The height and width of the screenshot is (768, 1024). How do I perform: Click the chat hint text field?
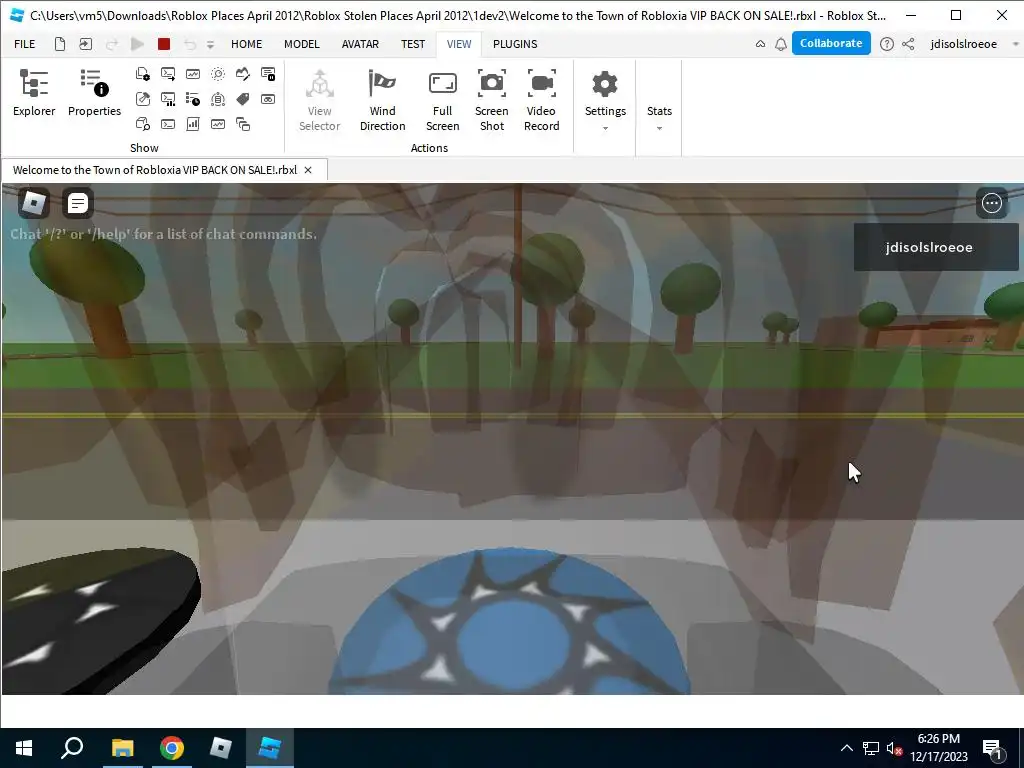163,234
